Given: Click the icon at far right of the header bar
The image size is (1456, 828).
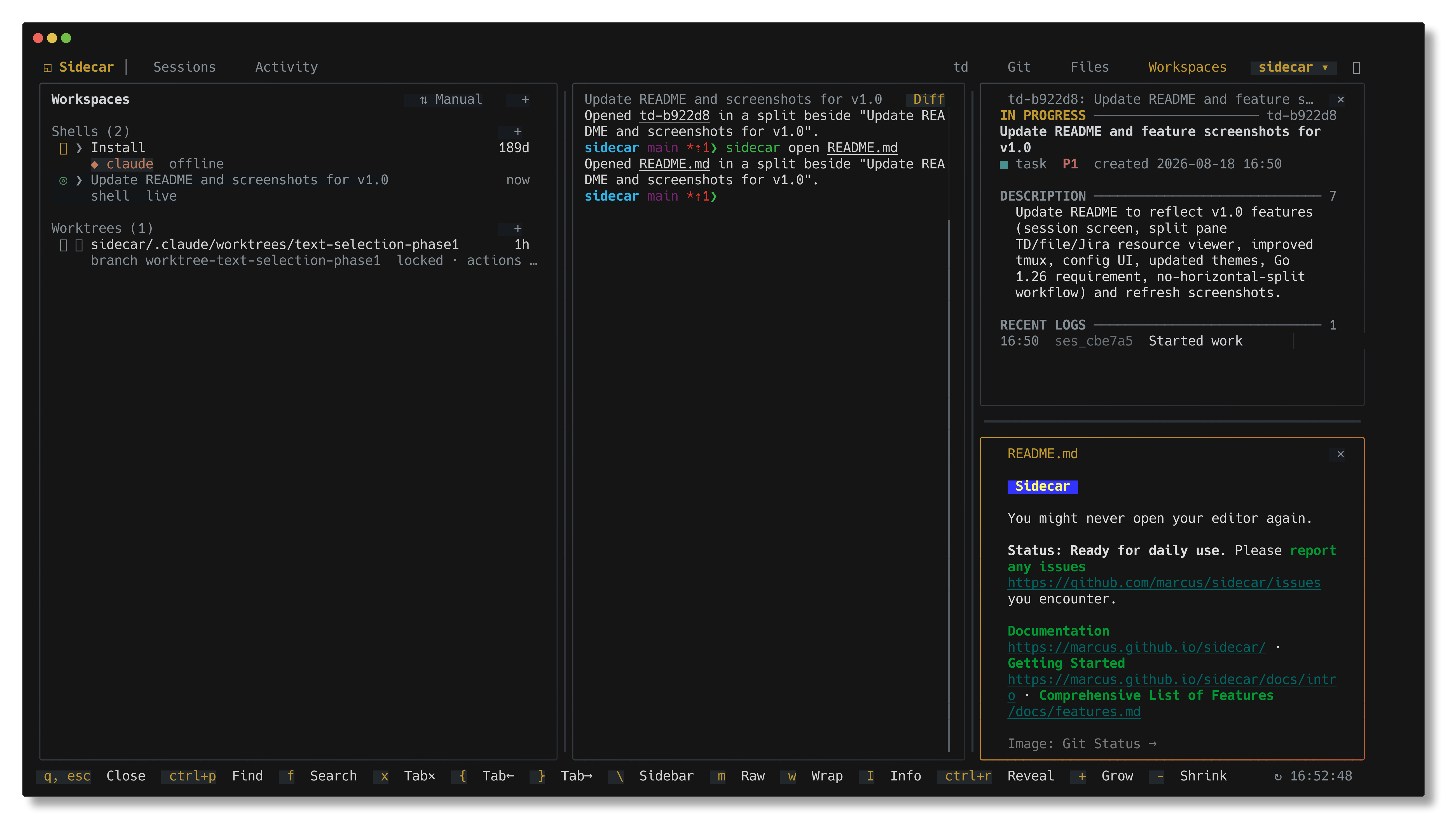Looking at the screenshot, I should tap(1356, 68).
